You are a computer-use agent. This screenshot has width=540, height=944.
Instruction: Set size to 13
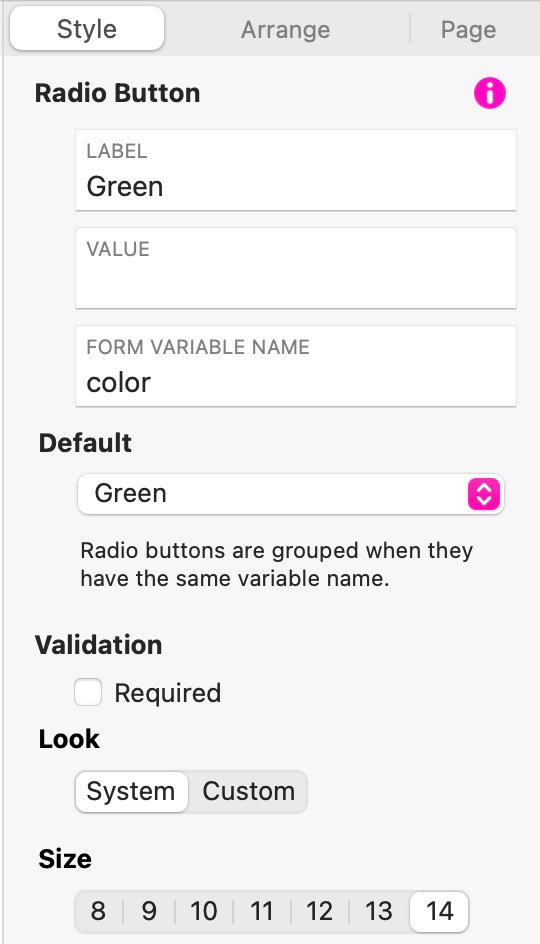click(379, 911)
